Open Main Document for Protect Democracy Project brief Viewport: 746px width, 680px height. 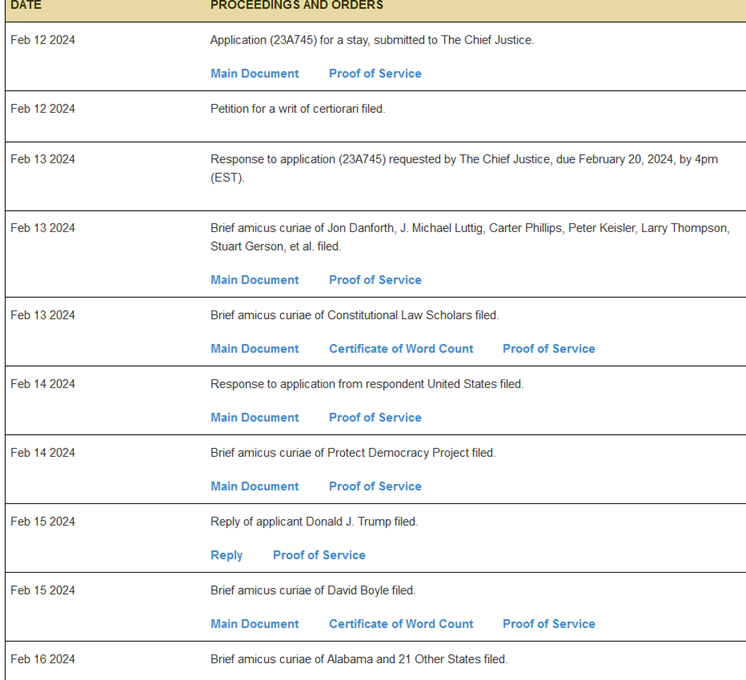pyautogui.click(x=255, y=486)
